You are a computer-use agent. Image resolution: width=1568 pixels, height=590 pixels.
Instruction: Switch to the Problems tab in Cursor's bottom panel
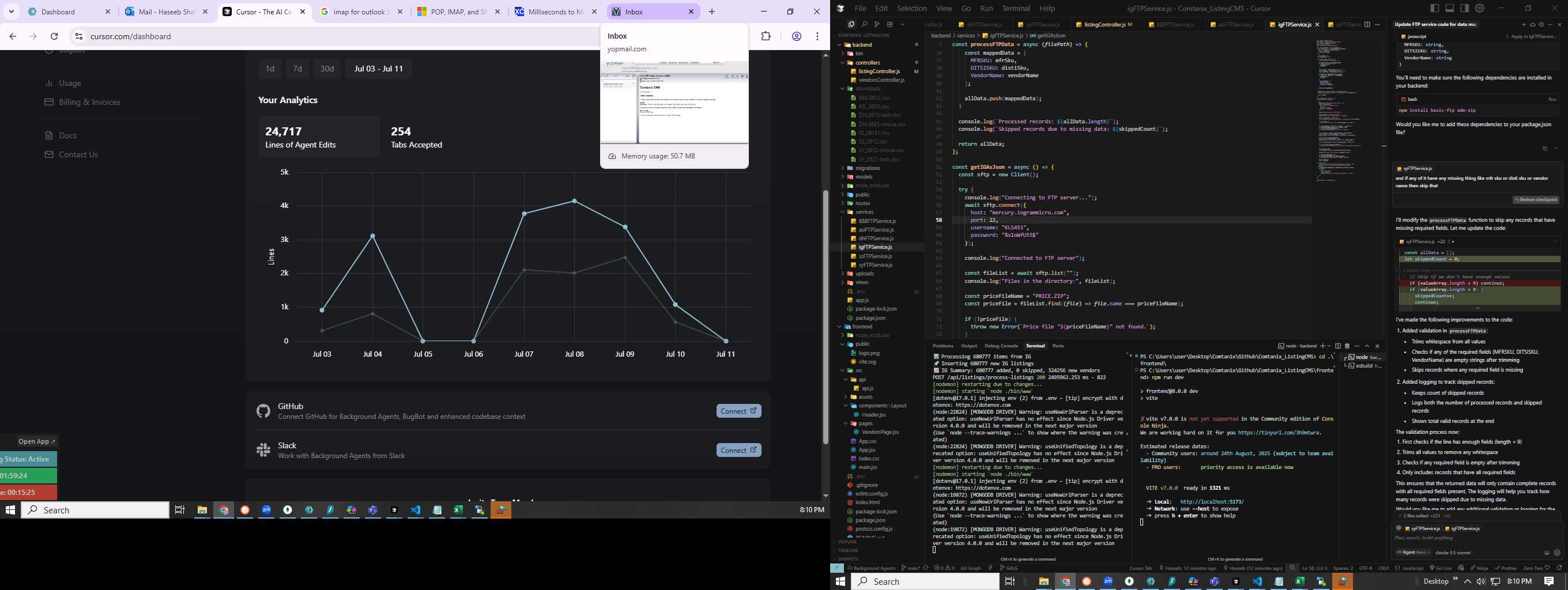943,346
